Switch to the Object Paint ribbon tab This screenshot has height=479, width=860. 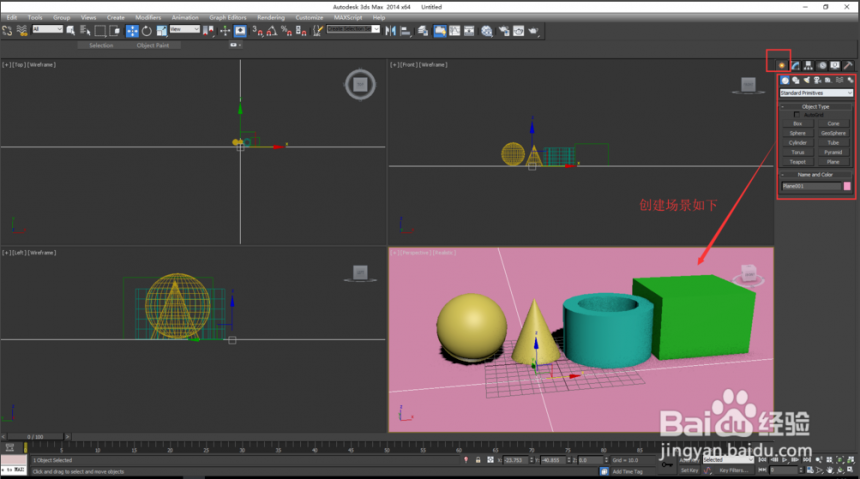point(153,46)
